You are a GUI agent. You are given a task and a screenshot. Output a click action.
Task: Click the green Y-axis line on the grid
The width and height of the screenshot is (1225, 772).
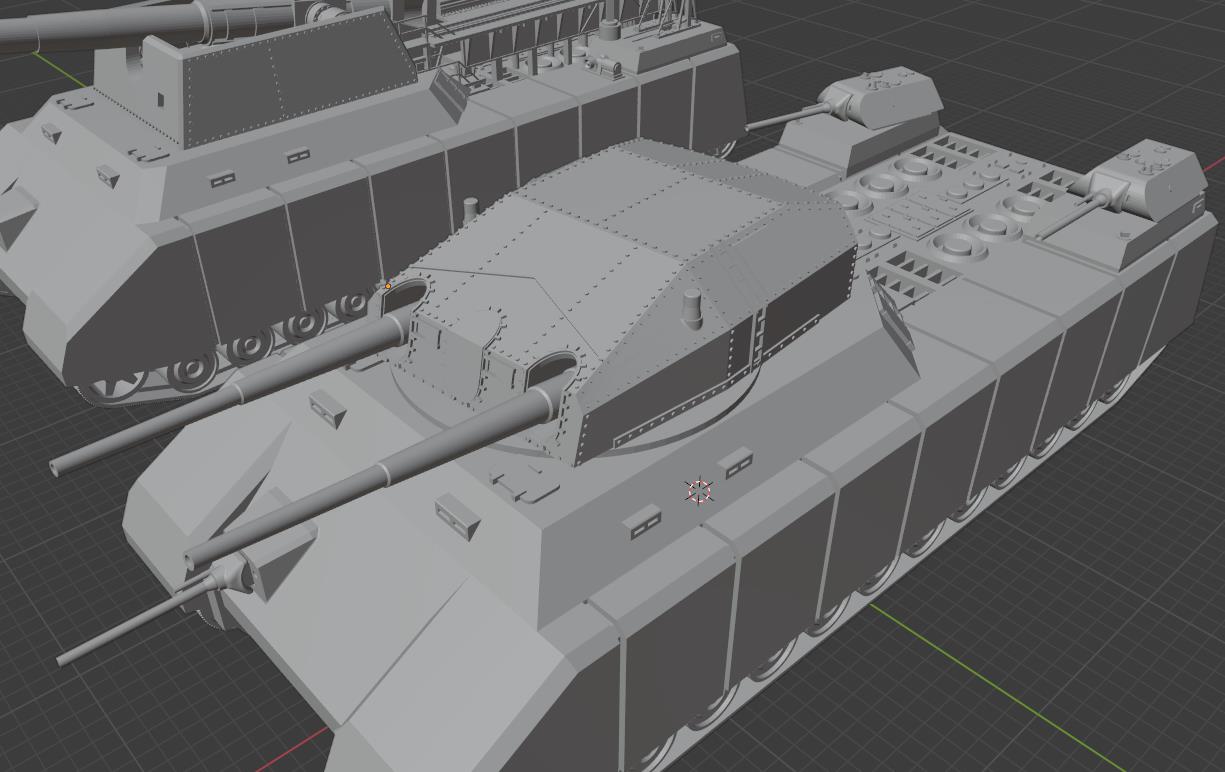1000,680
